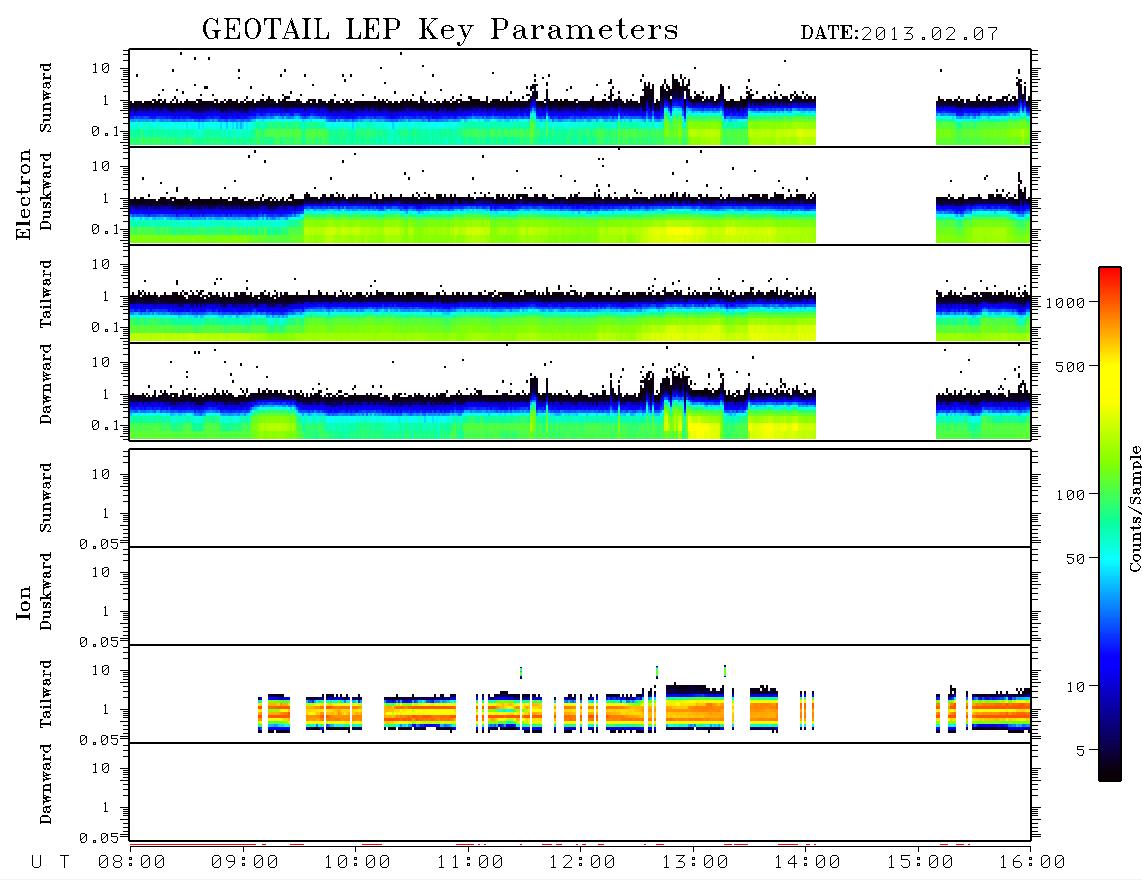Select the vertical "Ion" group label
Screen dimensions: 1142x880
tap(24, 602)
